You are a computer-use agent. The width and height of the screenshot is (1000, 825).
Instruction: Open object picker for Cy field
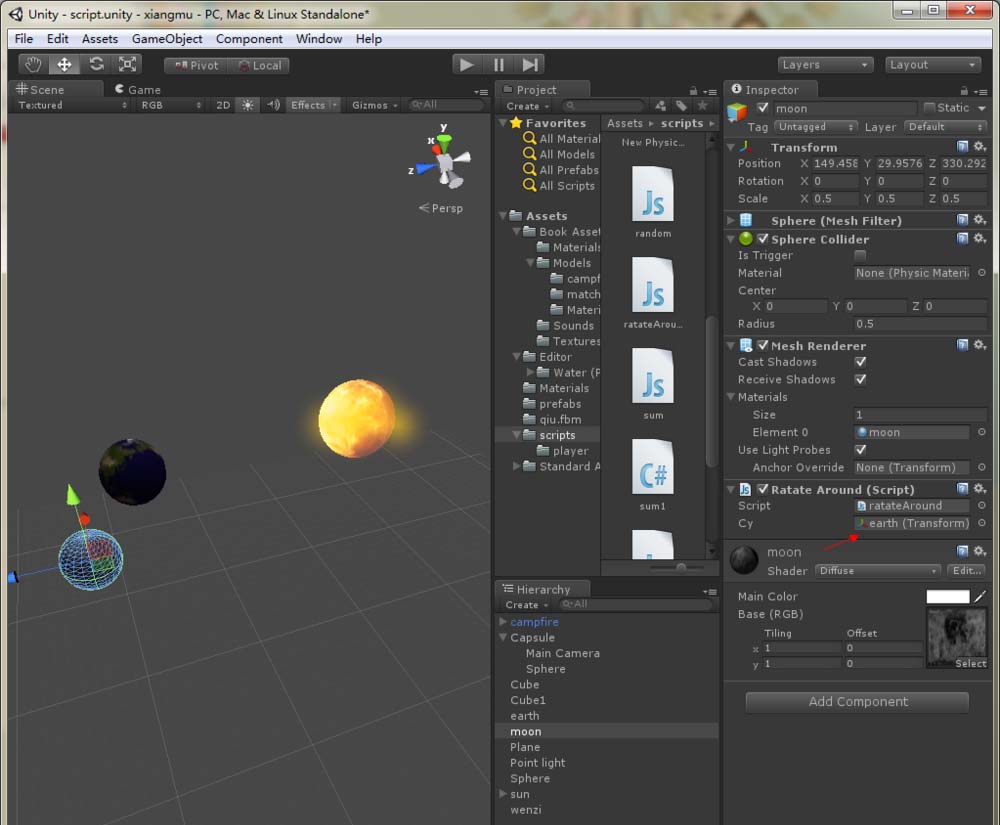click(x=982, y=523)
